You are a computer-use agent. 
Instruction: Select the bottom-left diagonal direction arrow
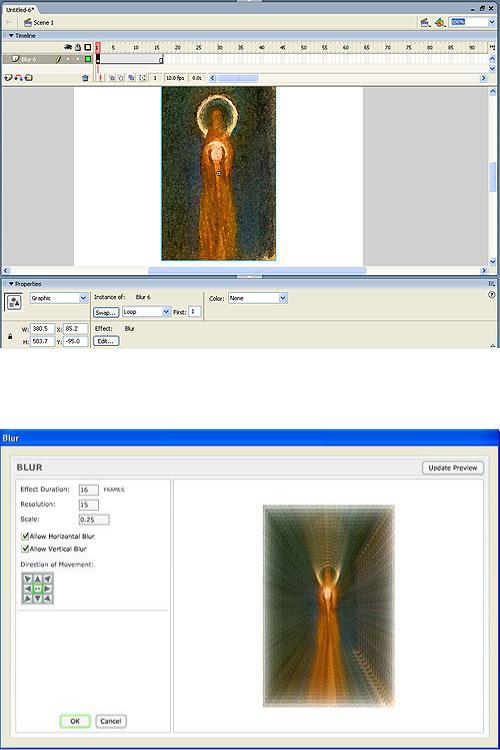(x=28, y=598)
